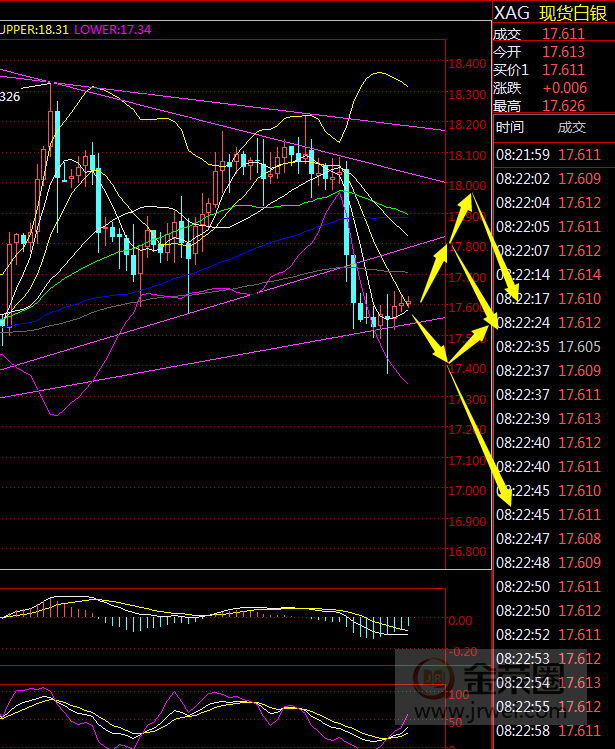Click the 0.00 MACD axis label

point(461,621)
